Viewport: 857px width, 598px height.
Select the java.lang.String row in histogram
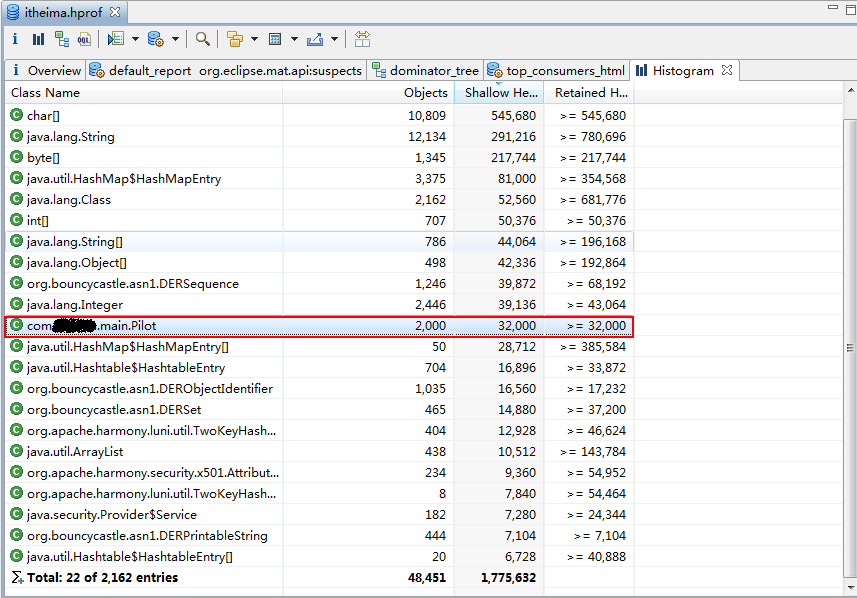pyautogui.click(x=70, y=137)
